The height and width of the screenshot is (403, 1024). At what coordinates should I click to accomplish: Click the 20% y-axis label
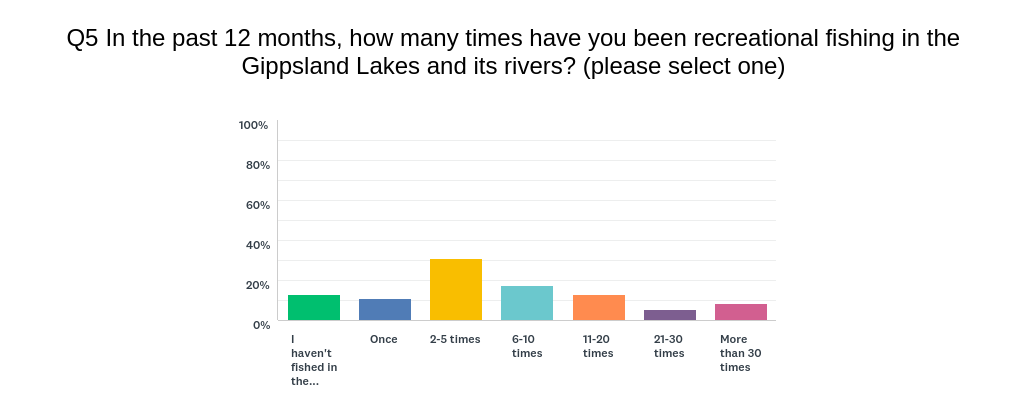point(257,284)
